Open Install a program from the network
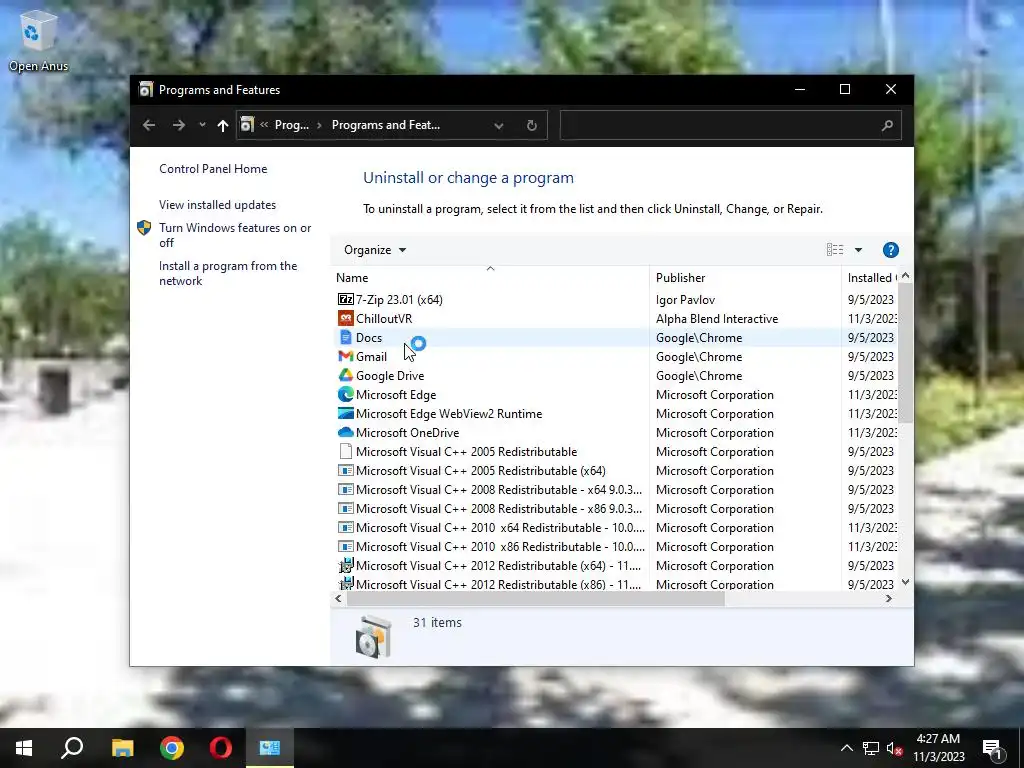The height and width of the screenshot is (768, 1024). pyautogui.click(x=228, y=273)
